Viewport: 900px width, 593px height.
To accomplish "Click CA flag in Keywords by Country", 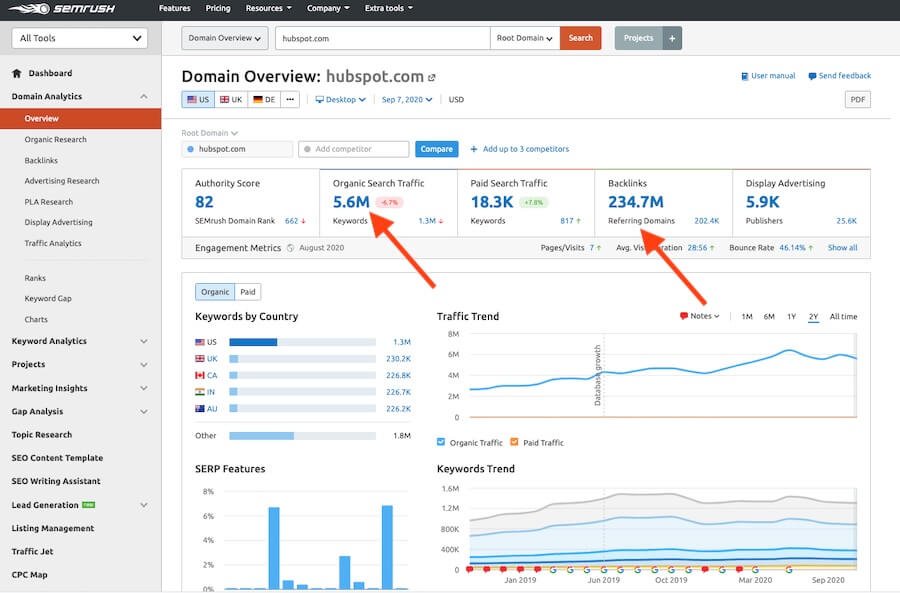I will click(x=200, y=375).
